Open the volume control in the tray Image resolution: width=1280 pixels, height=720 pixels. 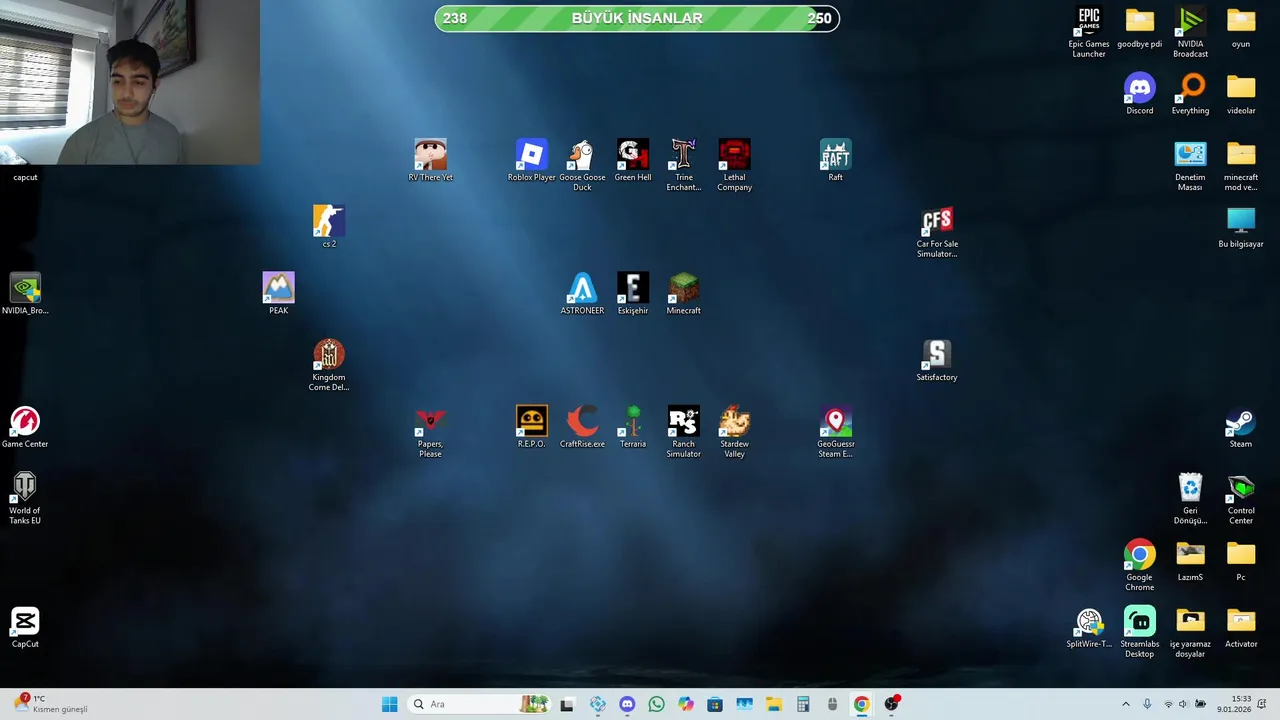tap(1183, 704)
